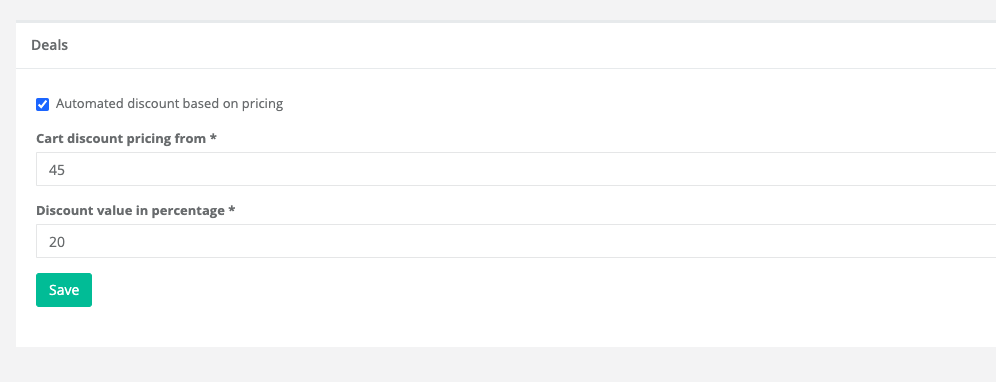Toggle the checked box beside Automated discount

point(43,104)
